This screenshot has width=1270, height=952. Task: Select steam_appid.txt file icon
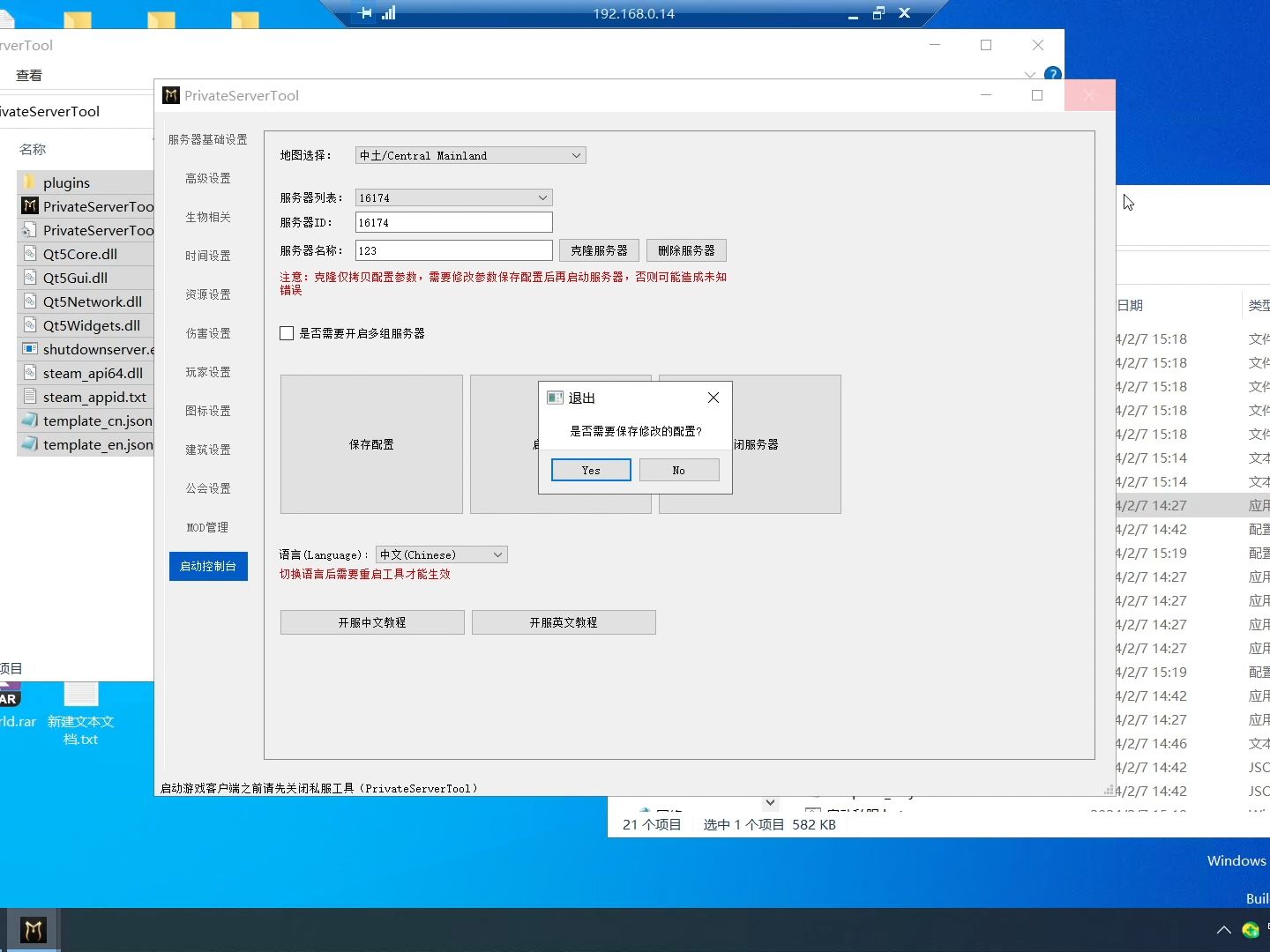click(30, 397)
